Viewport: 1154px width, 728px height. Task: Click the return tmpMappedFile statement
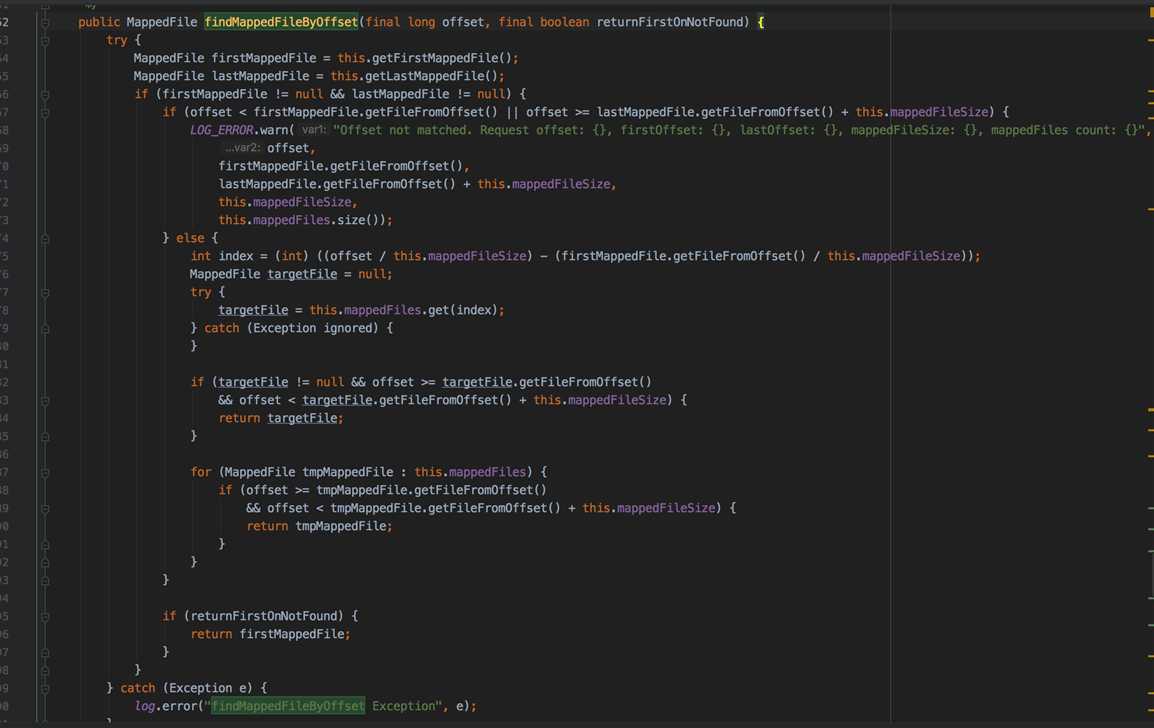pyautogui.click(x=319, y=526)
